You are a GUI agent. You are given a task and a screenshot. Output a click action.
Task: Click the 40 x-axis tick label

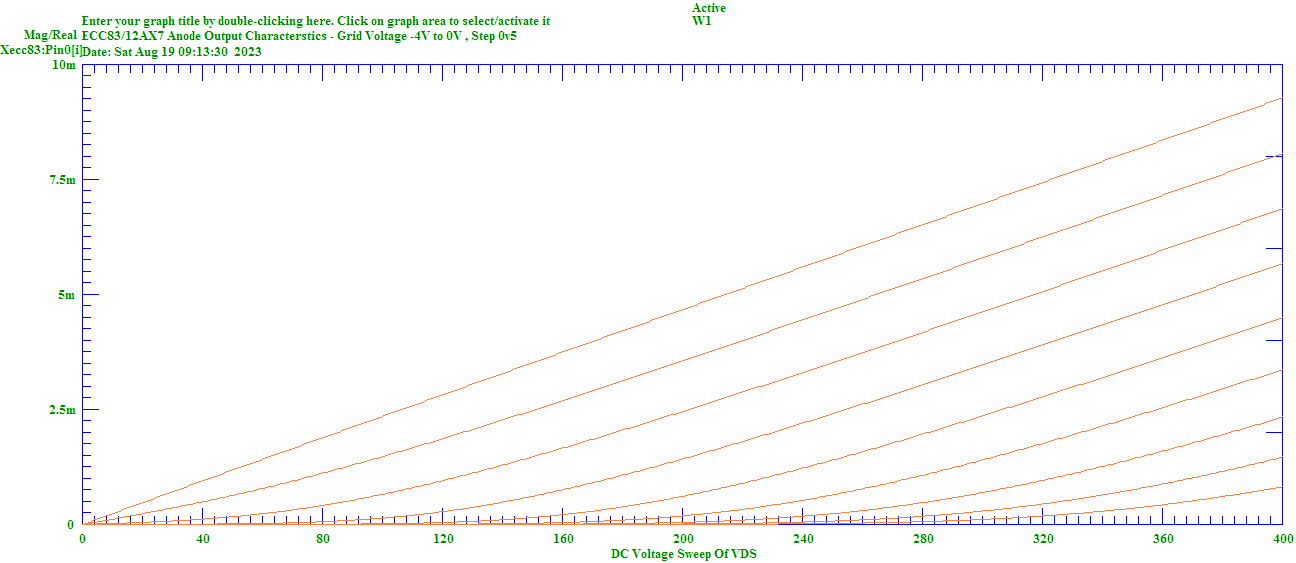point(203,539)
